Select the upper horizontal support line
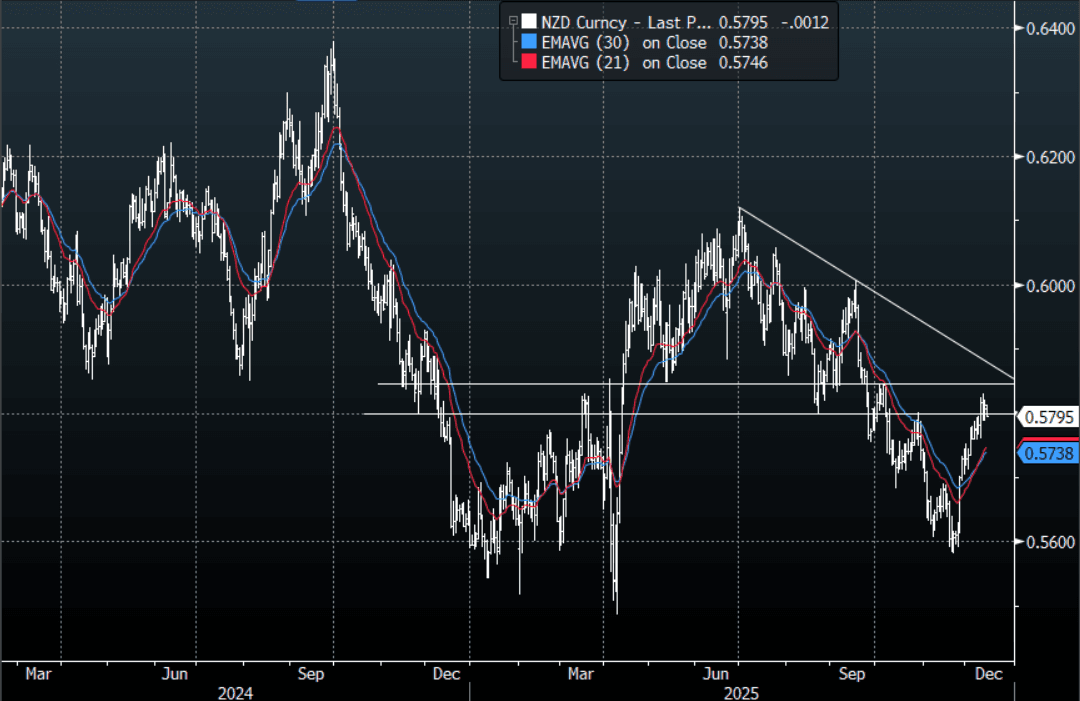Viewport: 1080px width, 701px height. point(696,384)
